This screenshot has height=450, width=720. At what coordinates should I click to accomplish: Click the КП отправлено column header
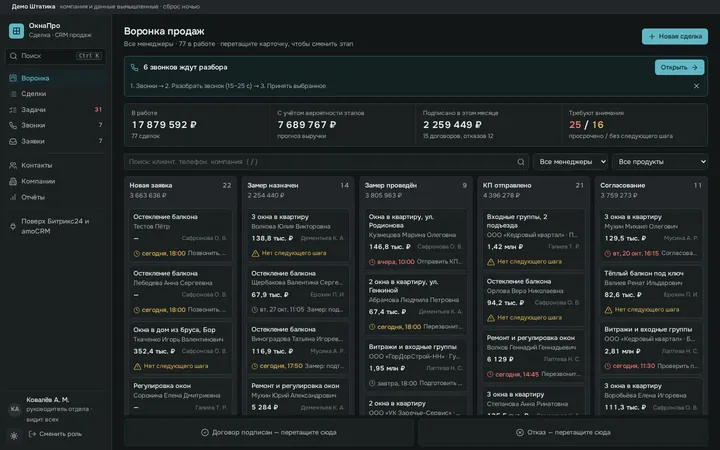point(534,190)
